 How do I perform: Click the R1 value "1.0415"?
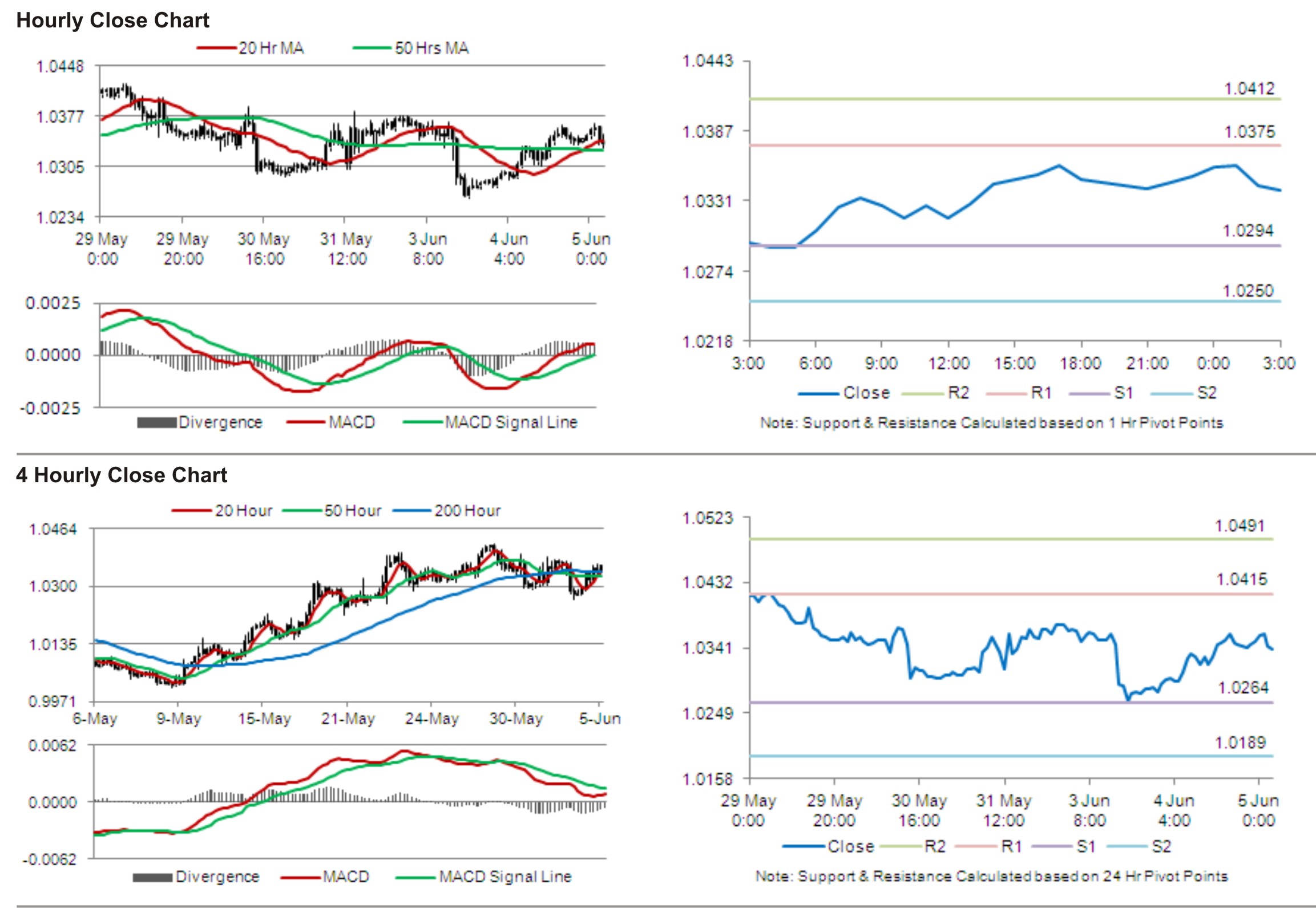pyautogui.click(x=1242, y=579)
